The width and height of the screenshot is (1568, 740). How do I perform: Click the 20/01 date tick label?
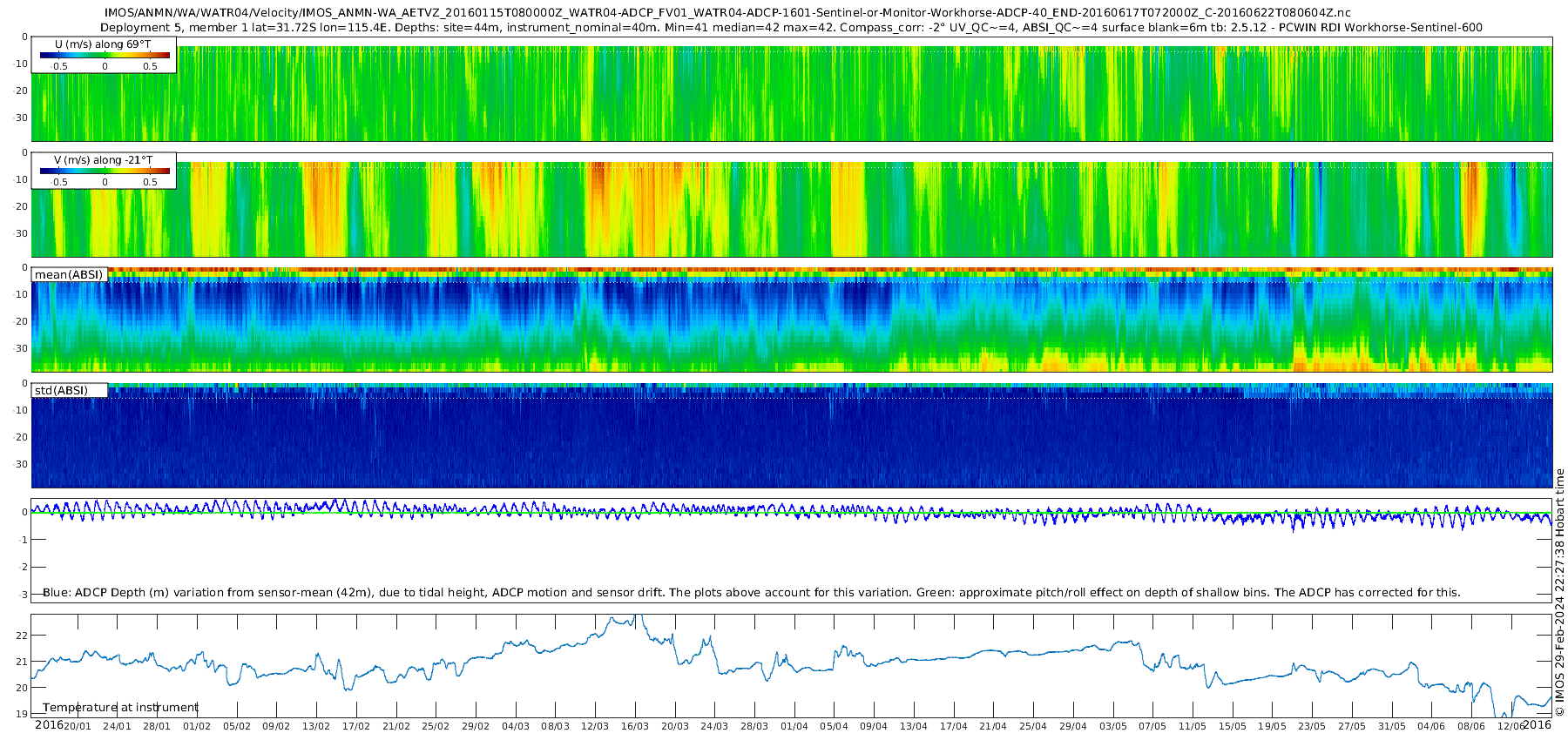pos(78,726)
